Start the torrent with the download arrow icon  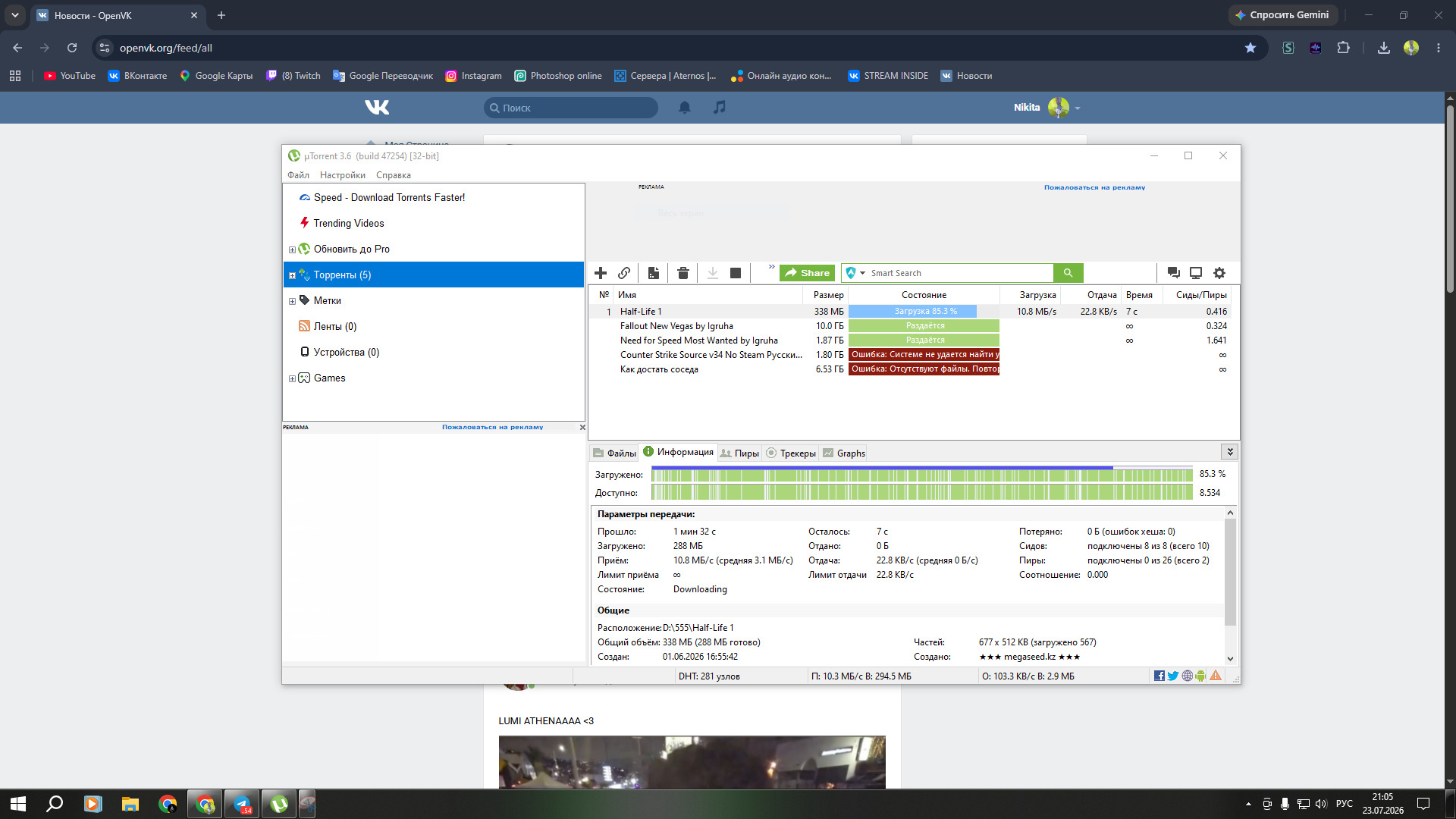pos(712,273)
